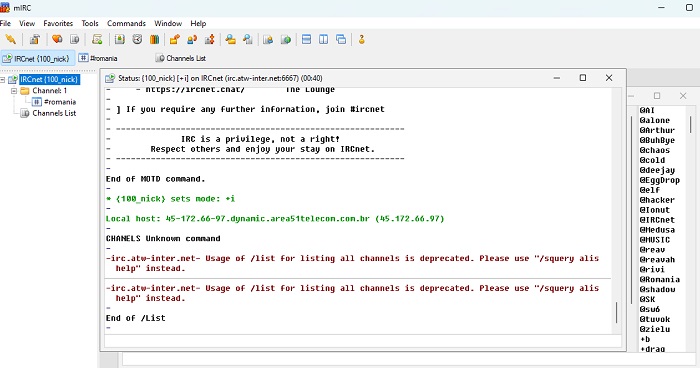Click the mIRC application logo icon
The image size is (700, 368).
pyautogui.click(x=5, y=8)
